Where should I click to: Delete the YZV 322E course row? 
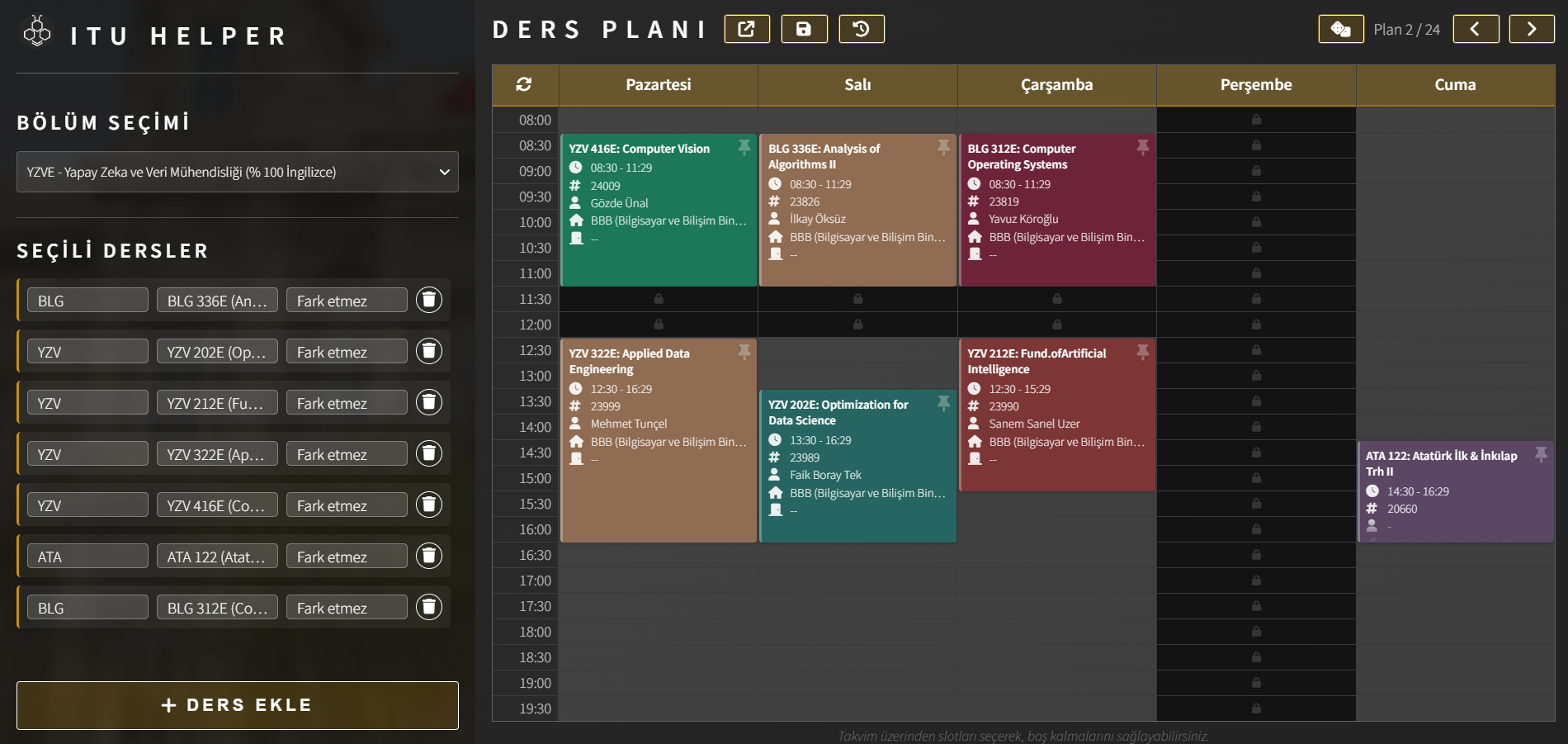pos(429,453)
